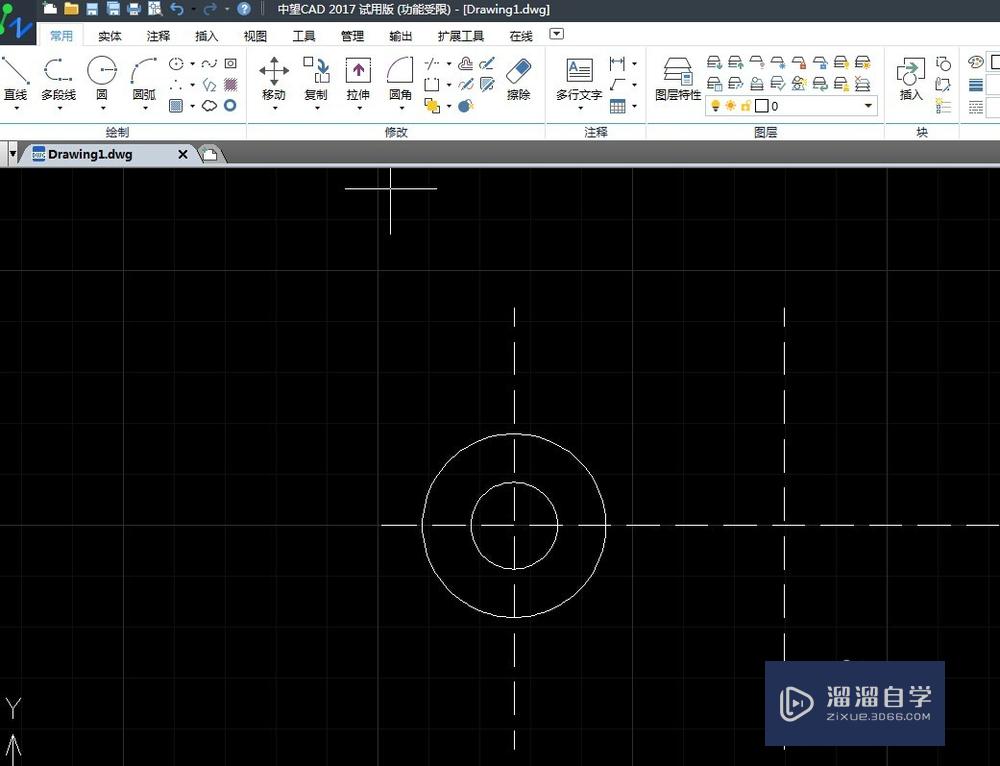Image resolution: width=1000 pixels, height=766 pixels.
Task: Select the donut ring tool
Action: coord(230,106)
